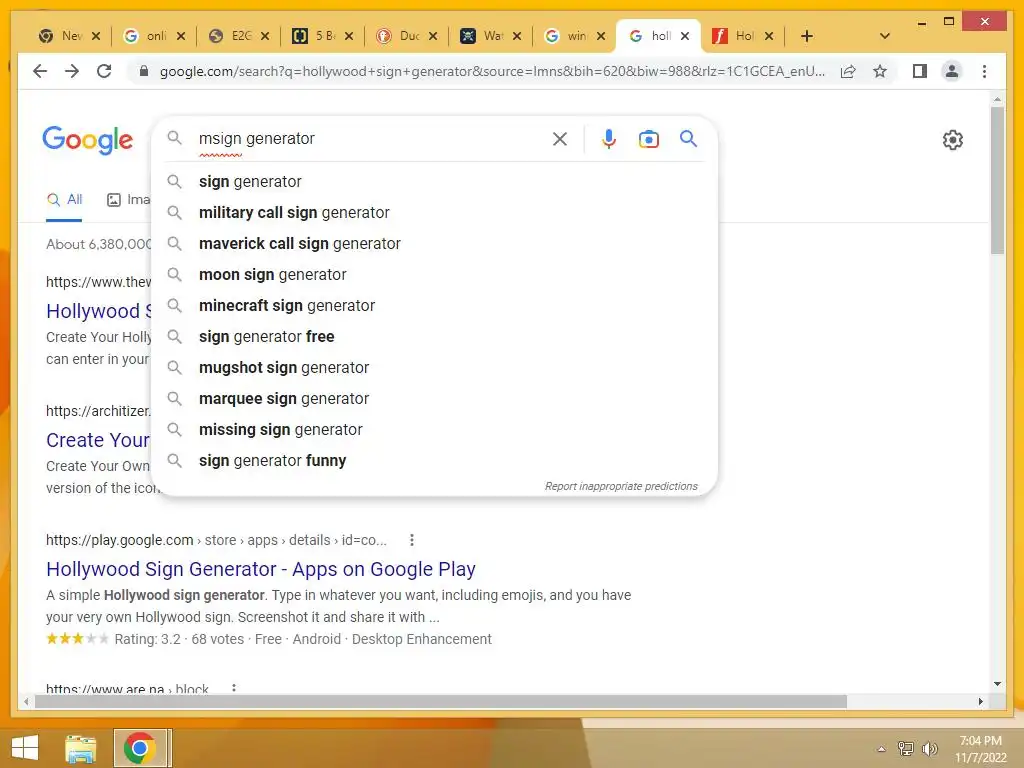Click in the Google search text field
The height and width of the screenshot is (768, 1024).
click(369, 138)
